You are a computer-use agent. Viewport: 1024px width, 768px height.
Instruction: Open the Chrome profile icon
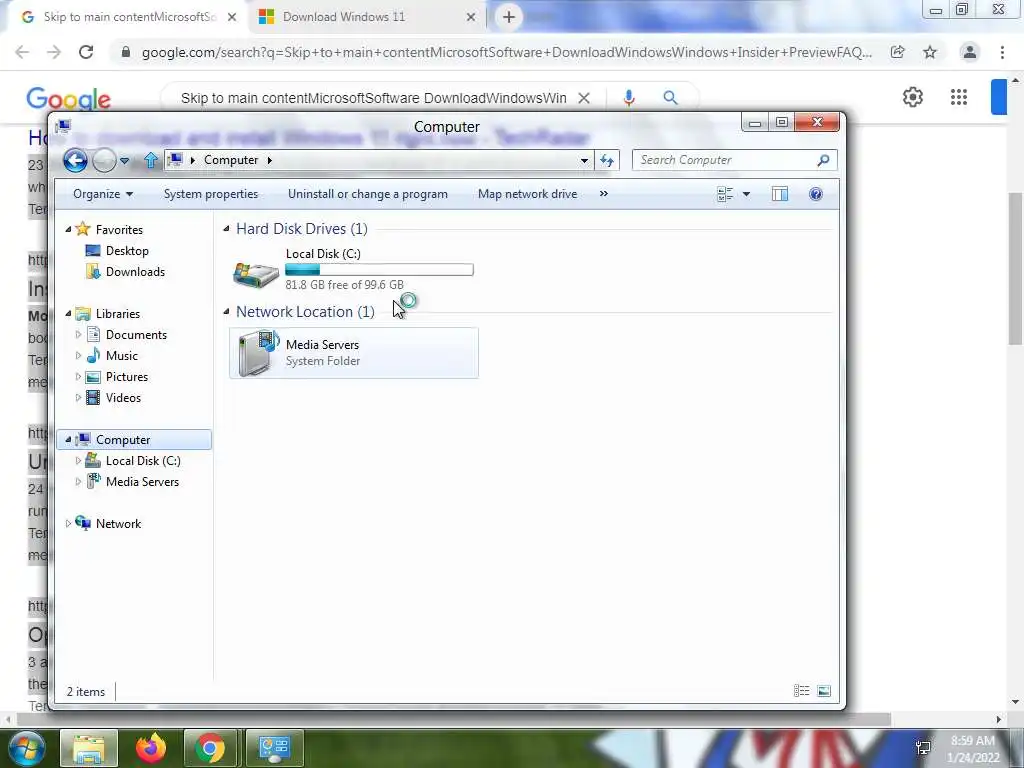tap(970, 52)
